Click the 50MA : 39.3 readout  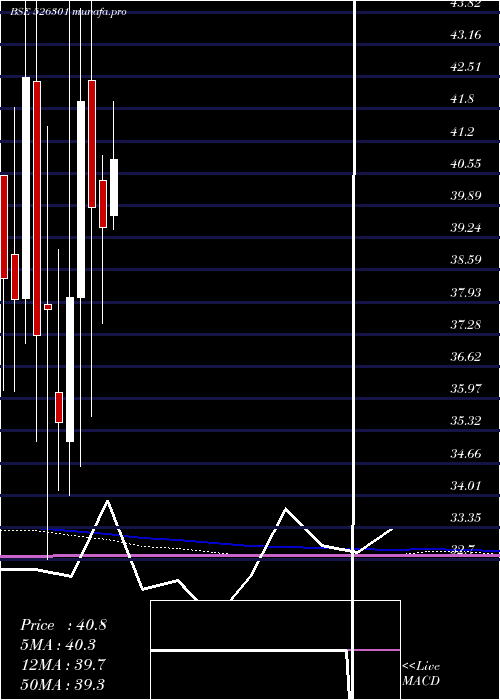point(63,684)
